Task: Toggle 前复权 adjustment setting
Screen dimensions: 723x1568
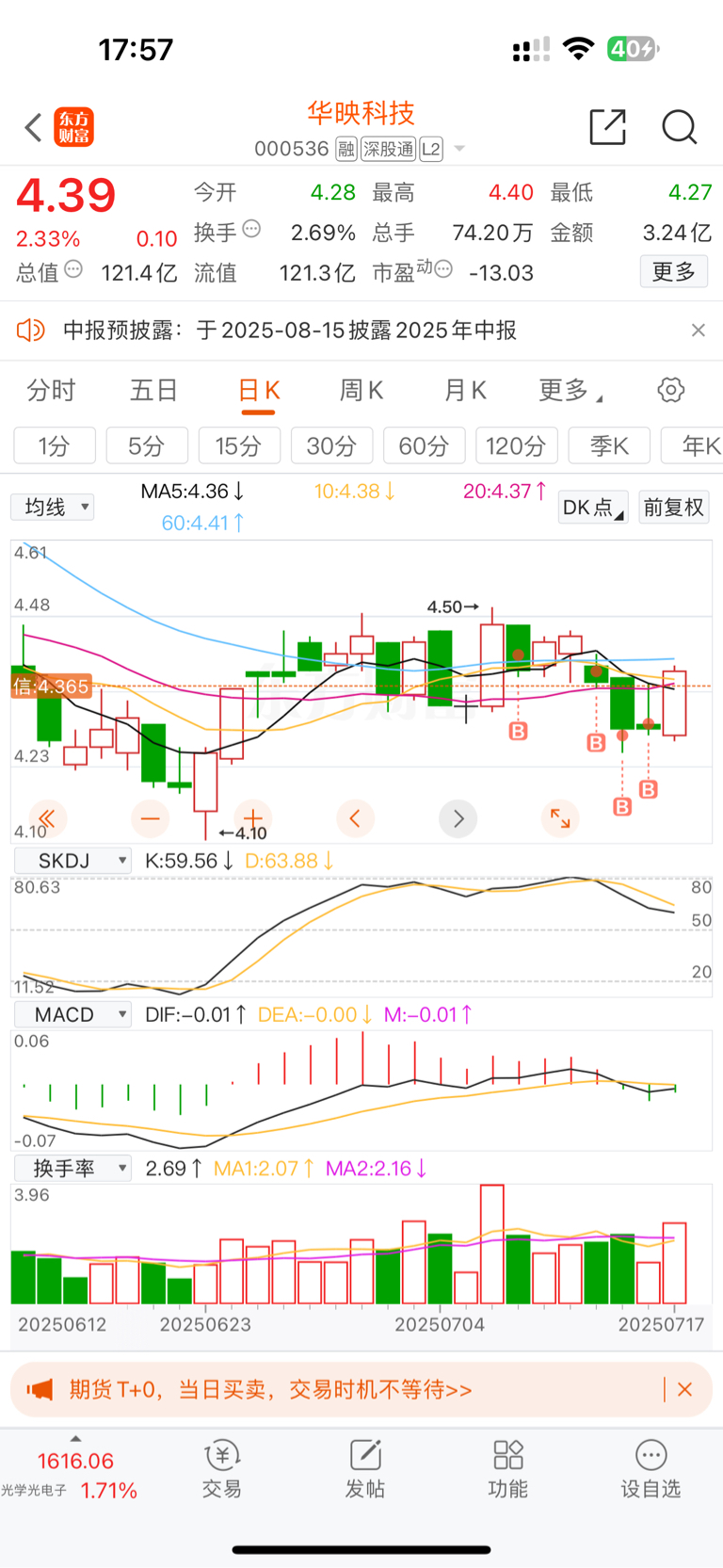Action: [x=674, y=508]
